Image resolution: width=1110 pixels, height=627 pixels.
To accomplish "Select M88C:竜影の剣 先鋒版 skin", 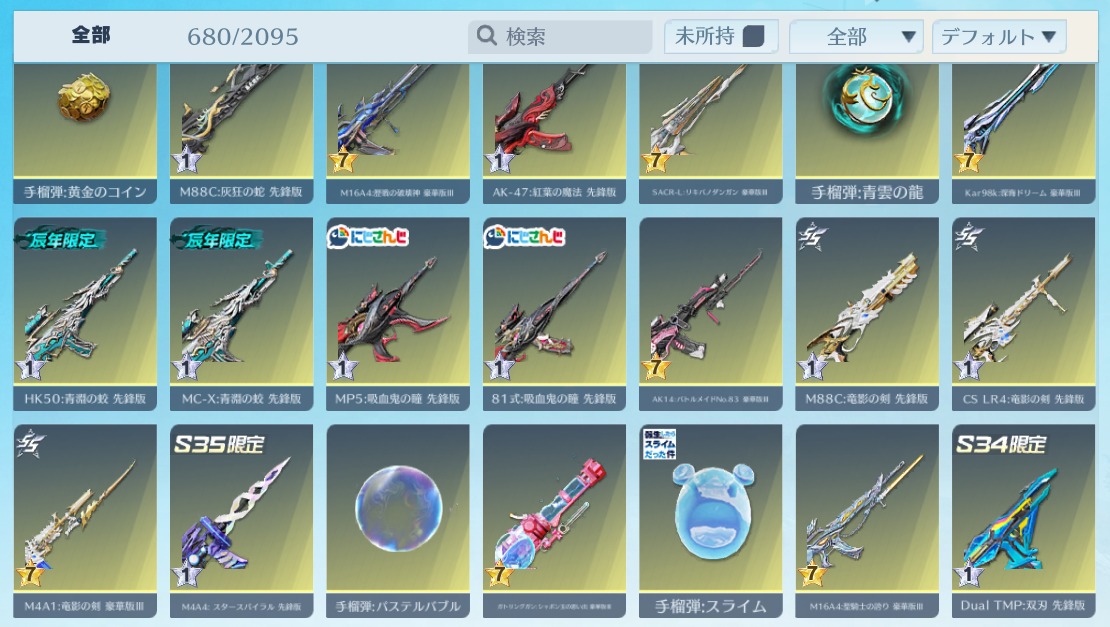I will tap(867, 314).
